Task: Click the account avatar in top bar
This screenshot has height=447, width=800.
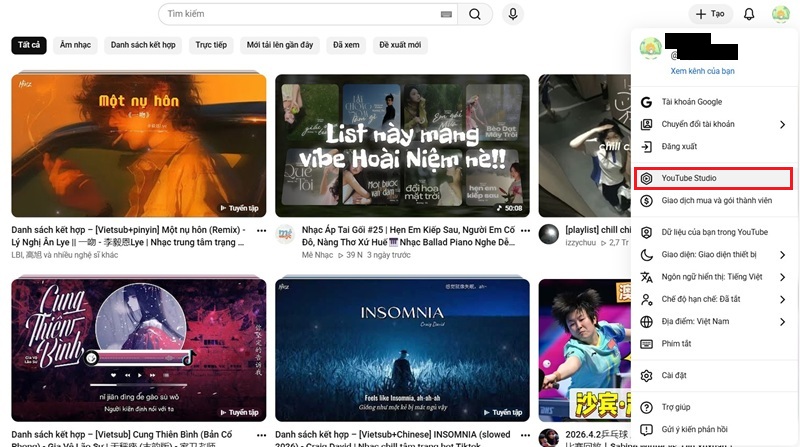Action: pyautogui.click(x=780, y=14)
